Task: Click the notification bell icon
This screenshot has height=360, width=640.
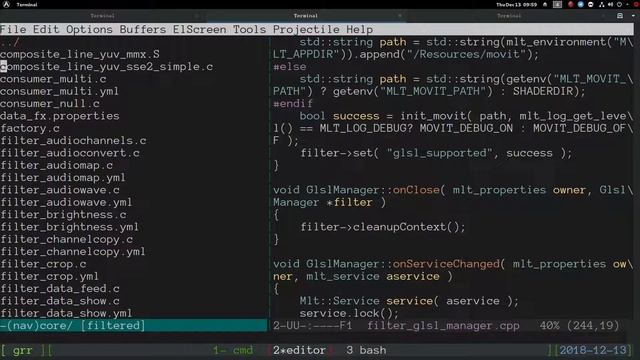Action: (545, 5)
